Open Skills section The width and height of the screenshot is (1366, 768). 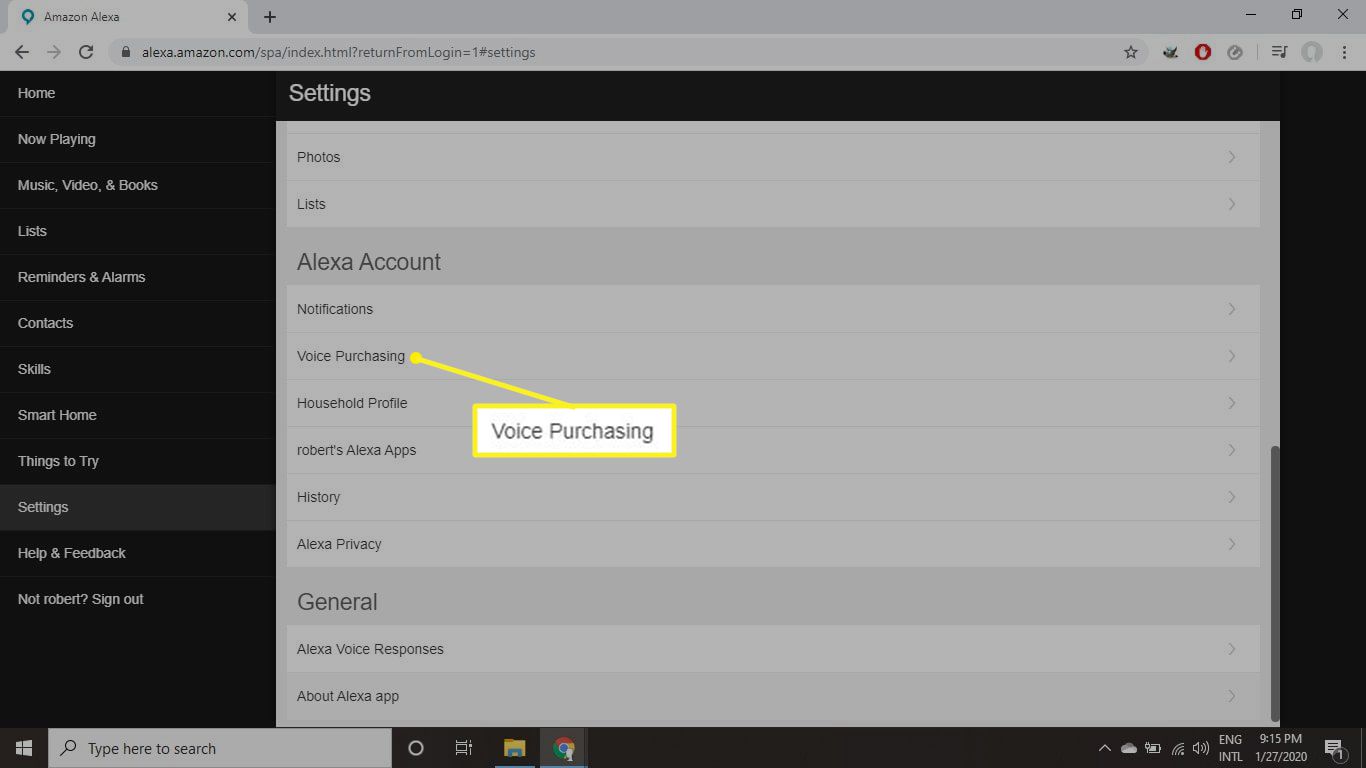137,369
